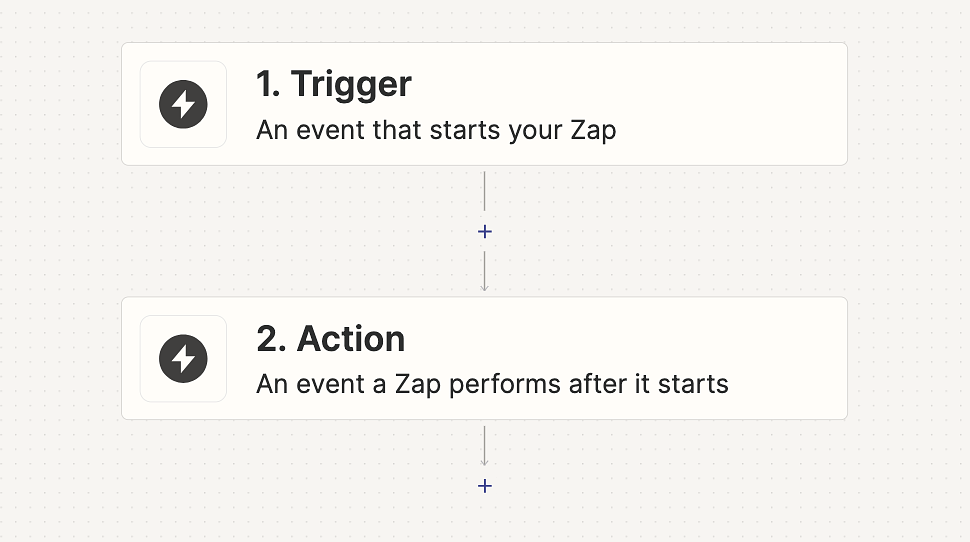Click the word "performs" in the Action description
The width and height of the screenshot is (970, 542).
tap(500, 384)
